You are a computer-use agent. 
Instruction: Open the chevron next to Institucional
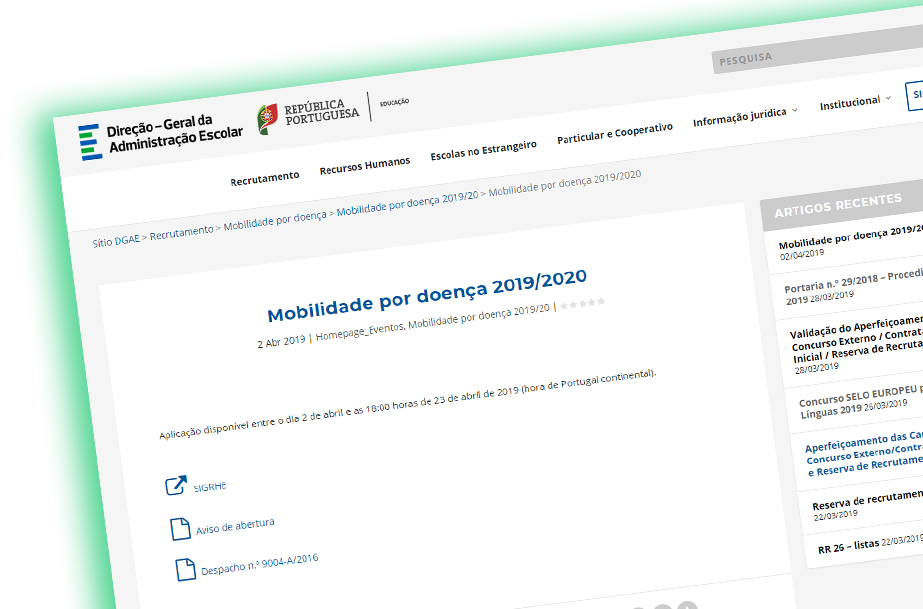pos(886,97)
